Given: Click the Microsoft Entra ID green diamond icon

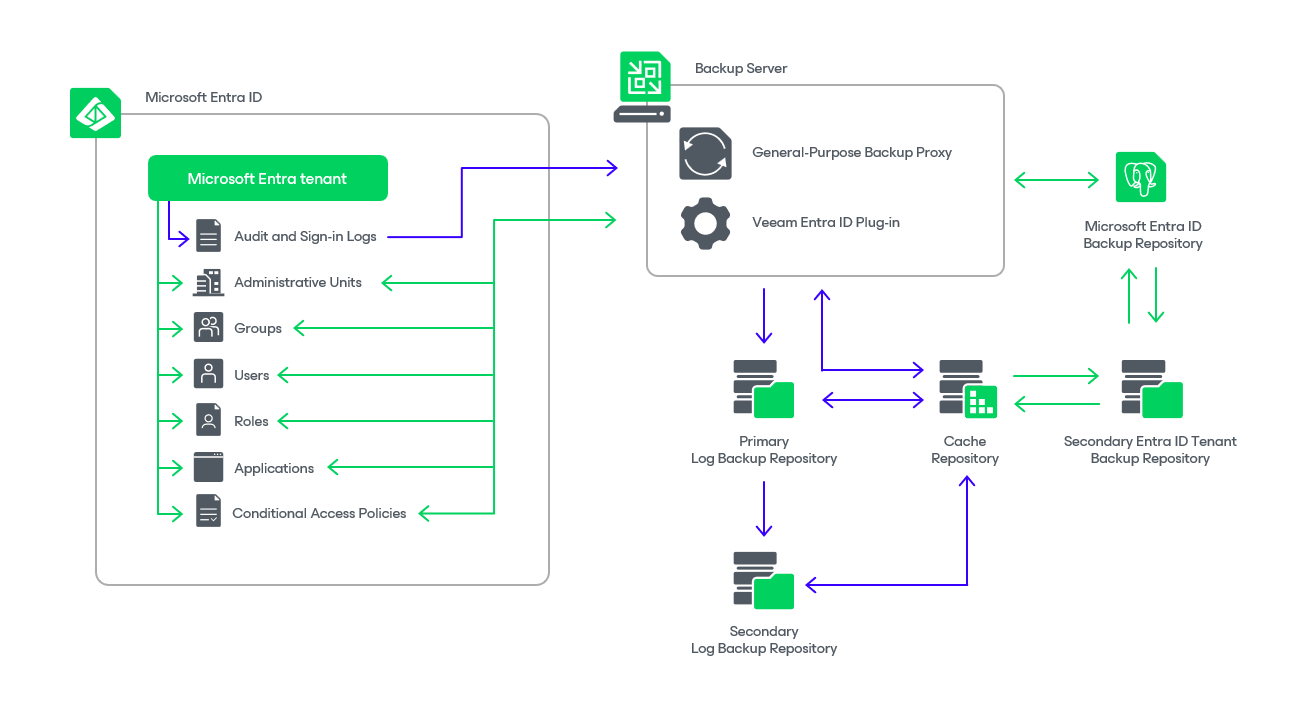Looking at the screenshot, I should 95,113.
